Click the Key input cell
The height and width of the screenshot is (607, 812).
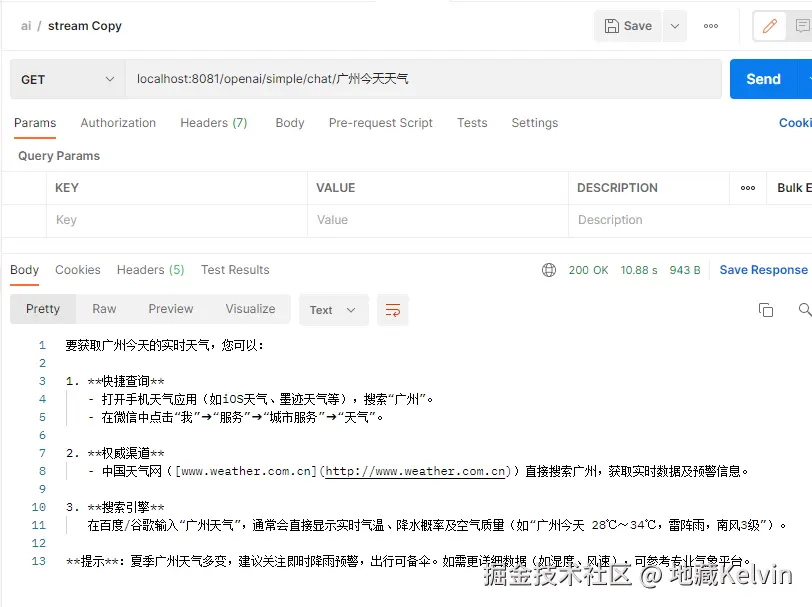(x=177, y=220)
